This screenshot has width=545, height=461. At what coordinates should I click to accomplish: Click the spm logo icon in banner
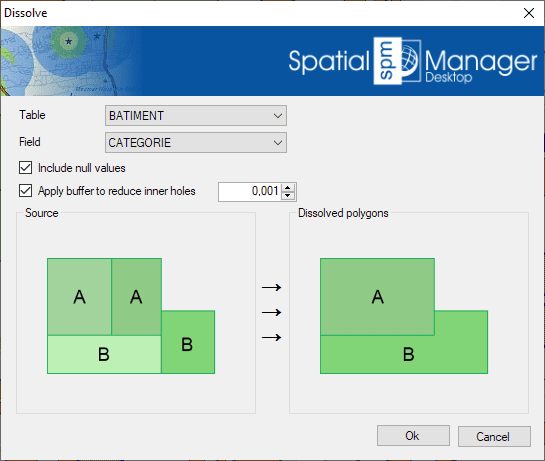[388, 61]
